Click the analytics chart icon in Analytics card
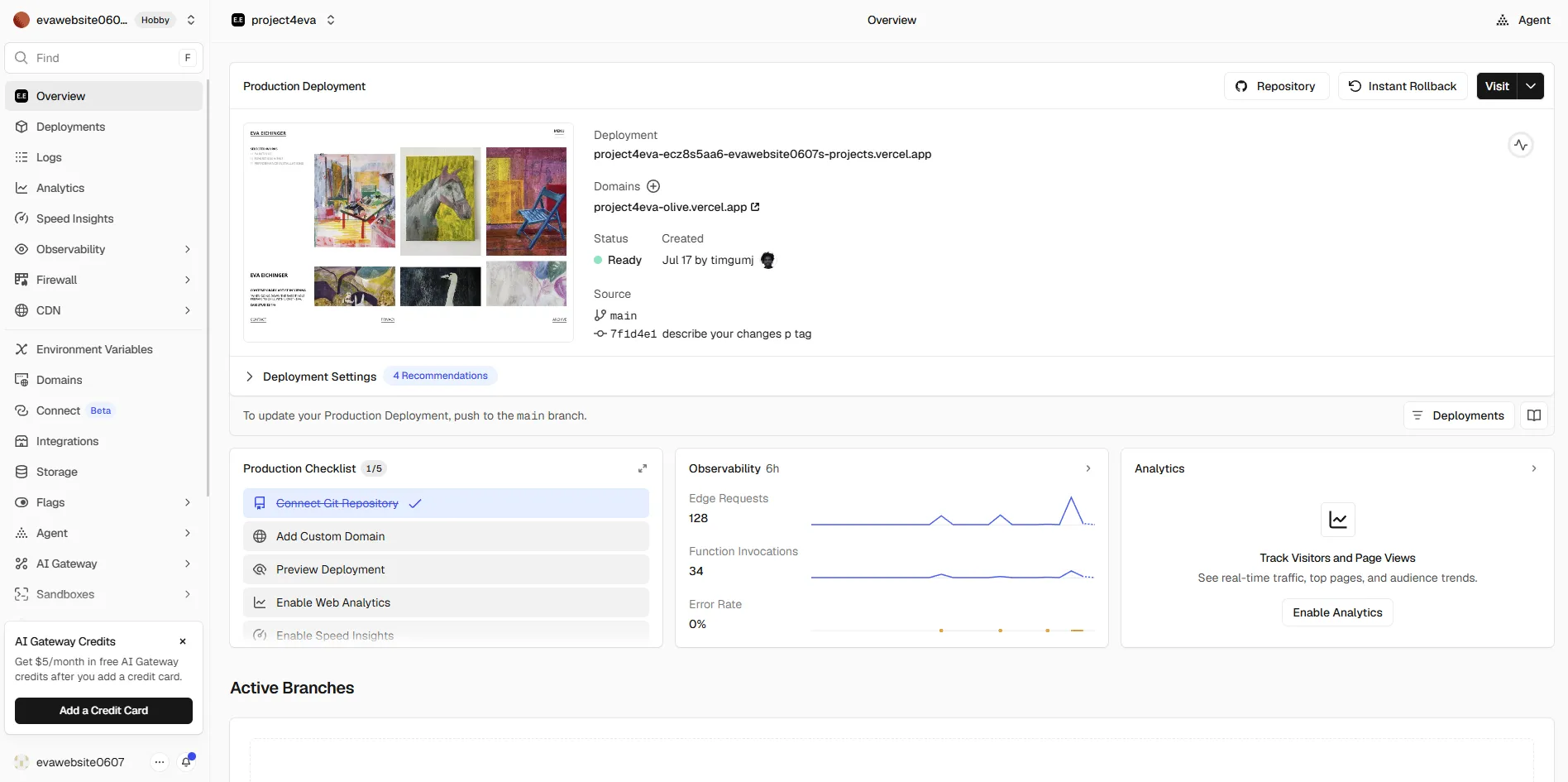This screenshot has height=782, width=1568. 1337,520
